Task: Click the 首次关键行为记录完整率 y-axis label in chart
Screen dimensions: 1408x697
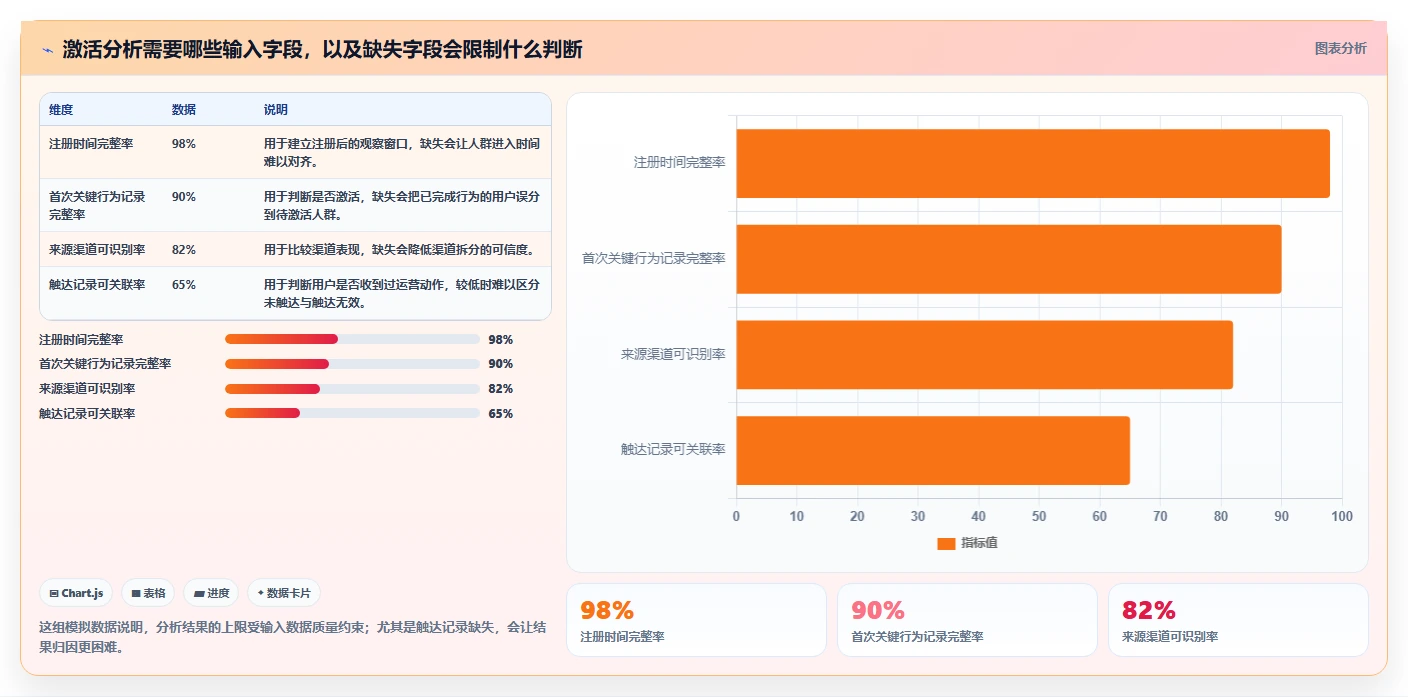Action: 654,258
